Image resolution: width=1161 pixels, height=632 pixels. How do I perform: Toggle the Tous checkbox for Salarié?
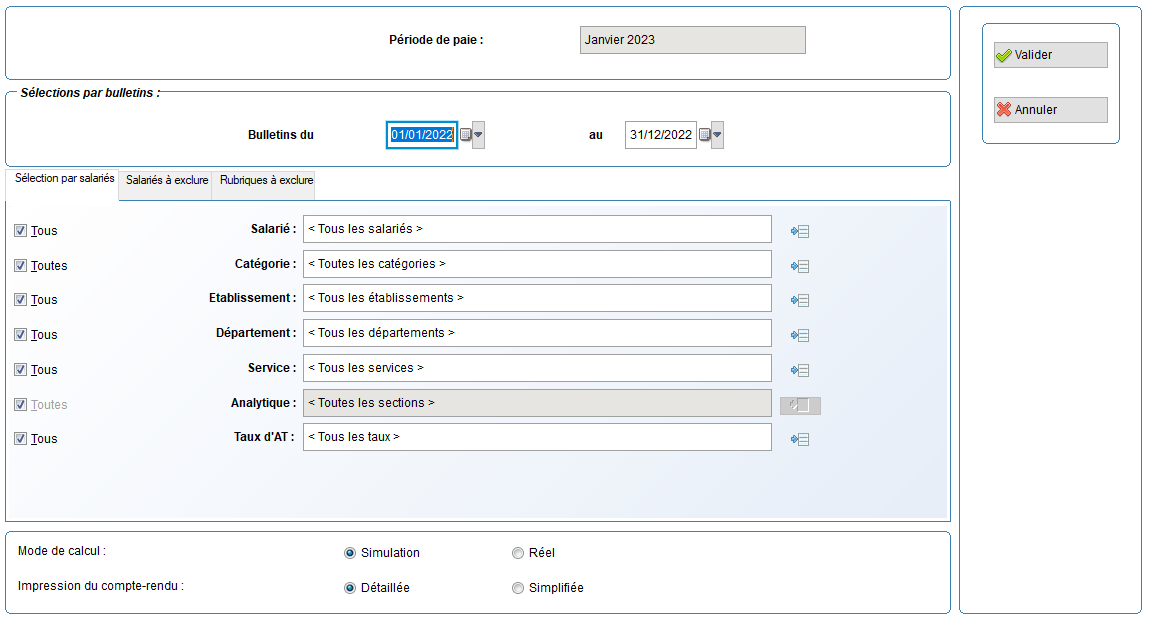tap(21, 231)
